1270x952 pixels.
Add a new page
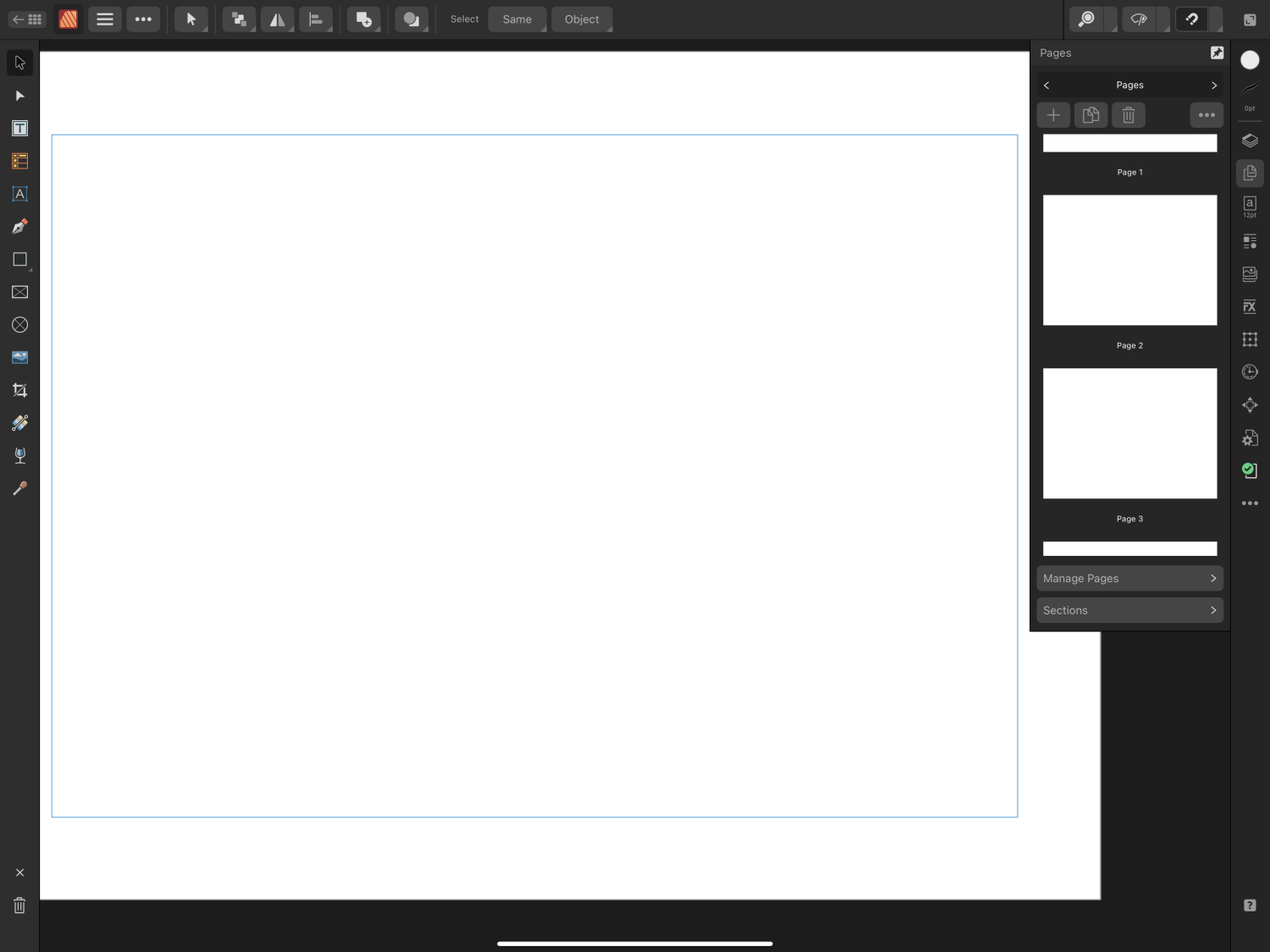(x=1053, y=114)
